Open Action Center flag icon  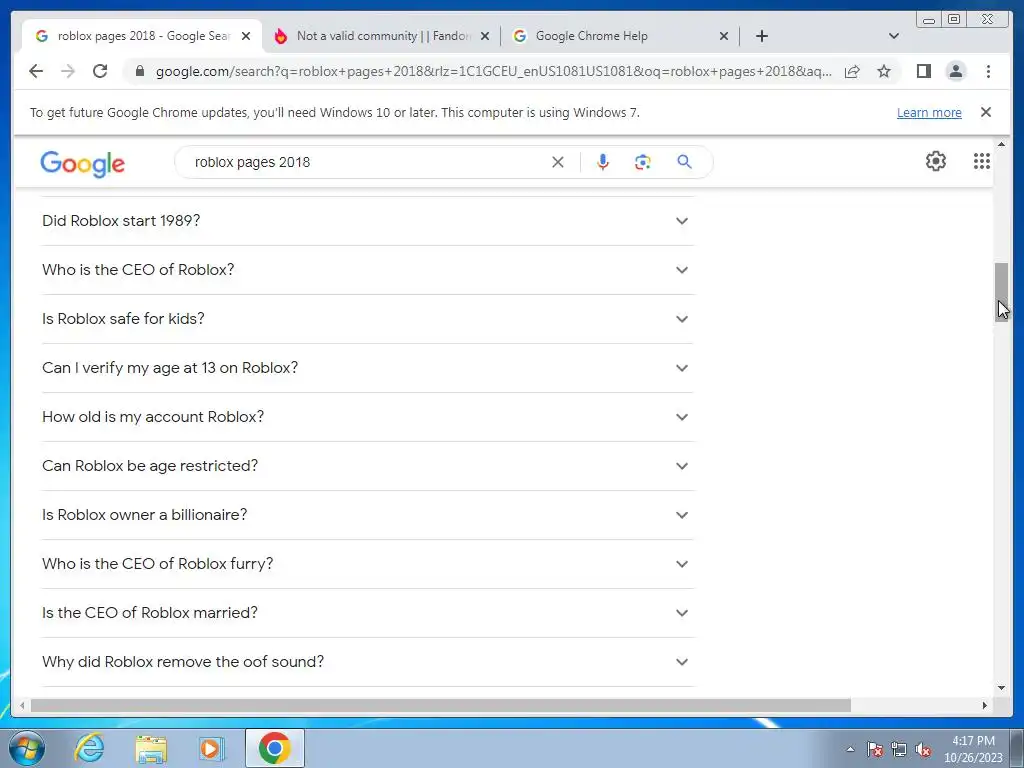[875, 750]
